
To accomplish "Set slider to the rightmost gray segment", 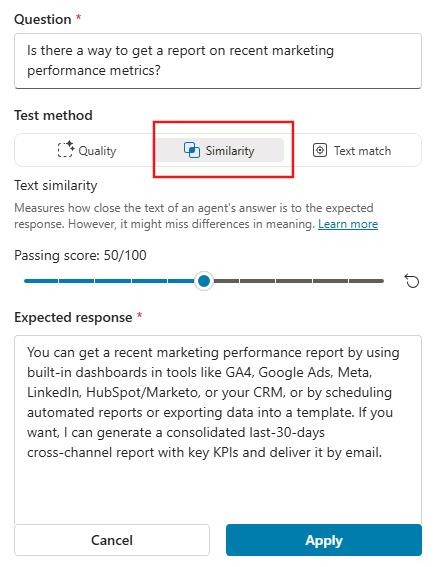I will pyautogui.click(x=366, y=281).
